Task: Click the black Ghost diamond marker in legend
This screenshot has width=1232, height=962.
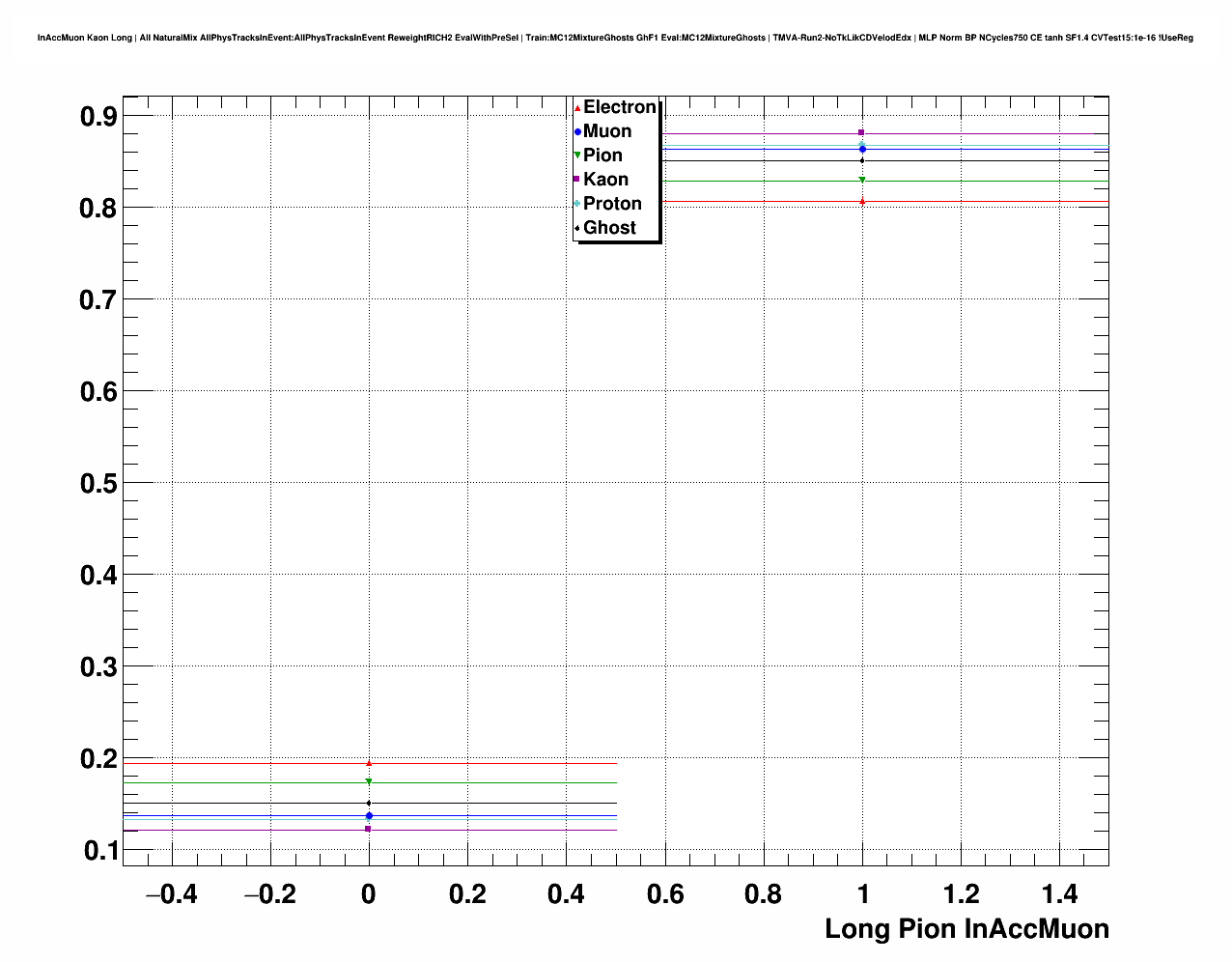Action: (x=577, y=228)
